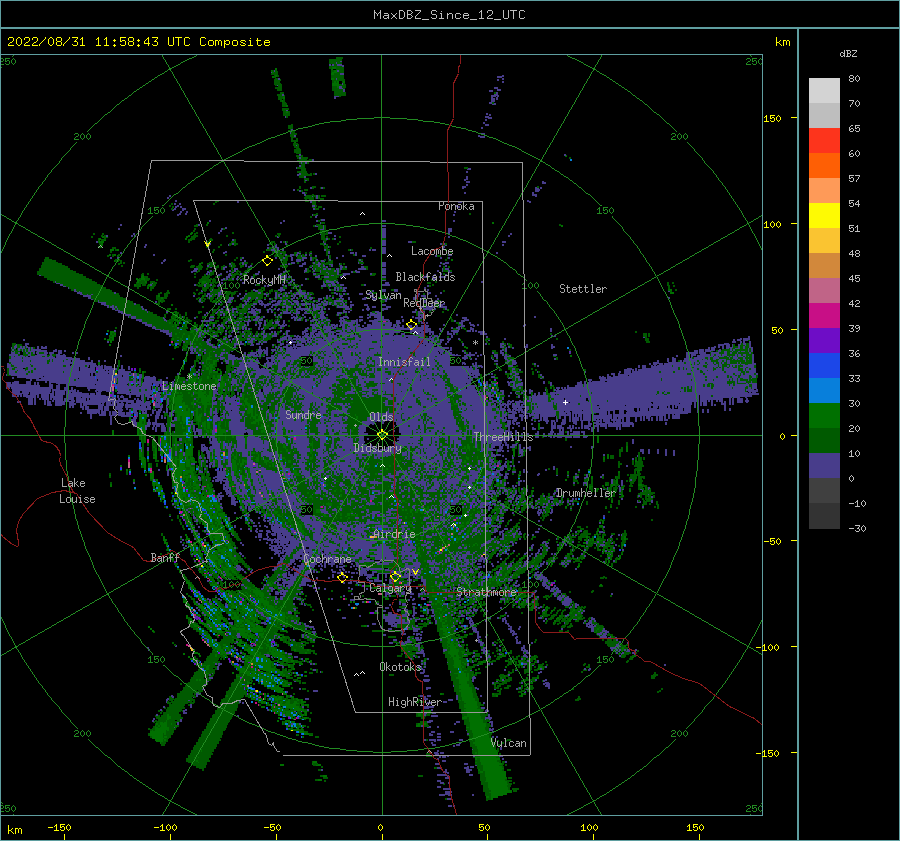Image resolution: width=900 pixels, height=841 pixels.
Task: Click the yellow radar site marker at Olds
Action: [382, 435]
